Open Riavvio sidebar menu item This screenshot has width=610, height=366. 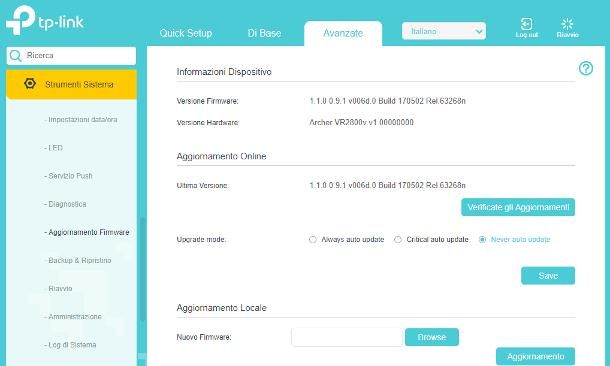(58, 289)
